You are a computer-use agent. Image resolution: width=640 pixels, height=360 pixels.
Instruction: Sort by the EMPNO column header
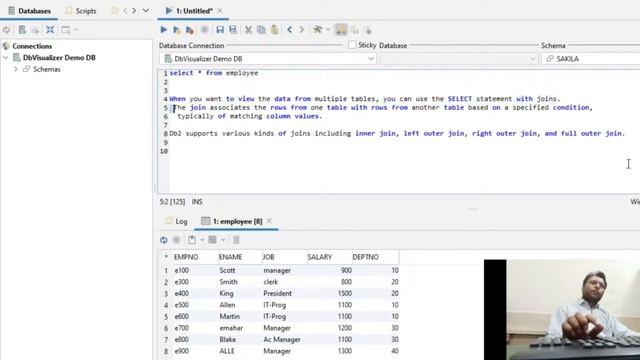196,257
